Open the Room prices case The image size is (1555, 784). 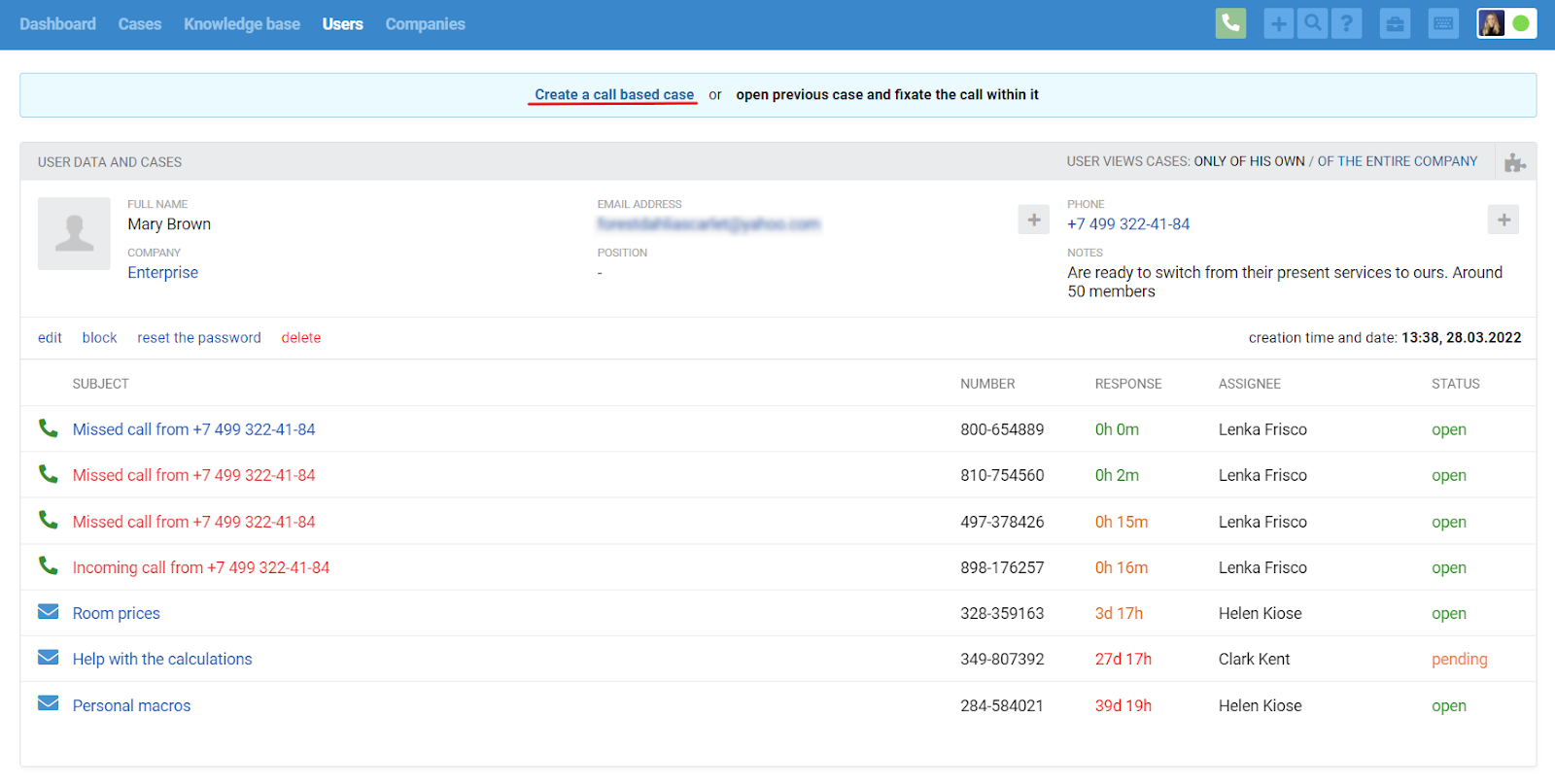117,613
